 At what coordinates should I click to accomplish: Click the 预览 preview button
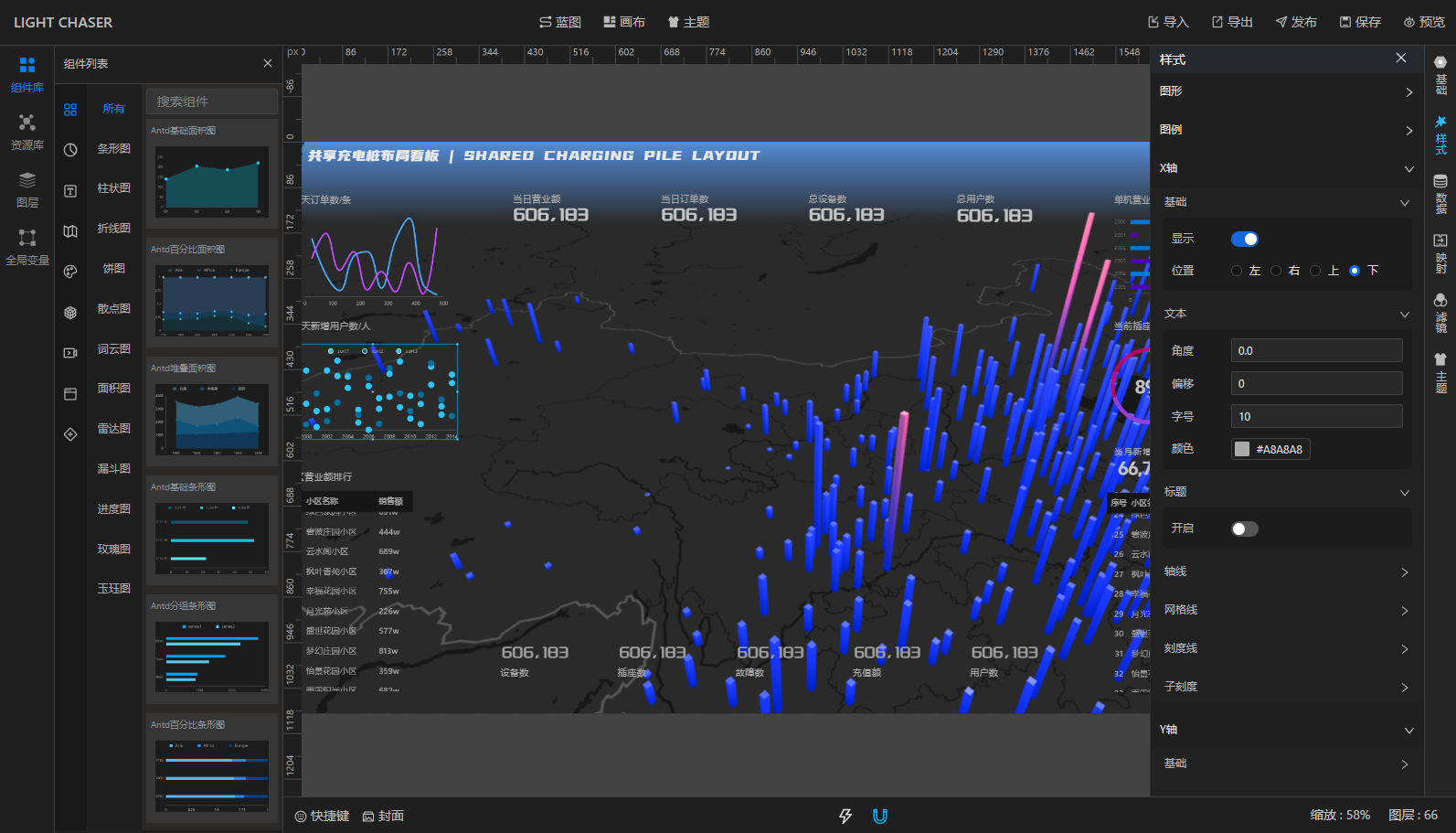pos(1424,22)
